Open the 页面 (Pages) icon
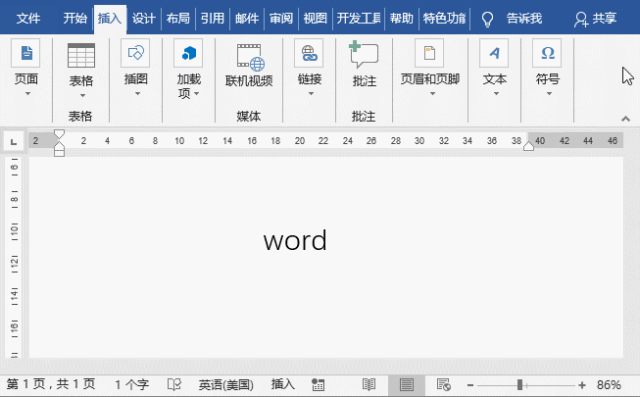This screenshot has height=397, width=640. click(26, 53)
